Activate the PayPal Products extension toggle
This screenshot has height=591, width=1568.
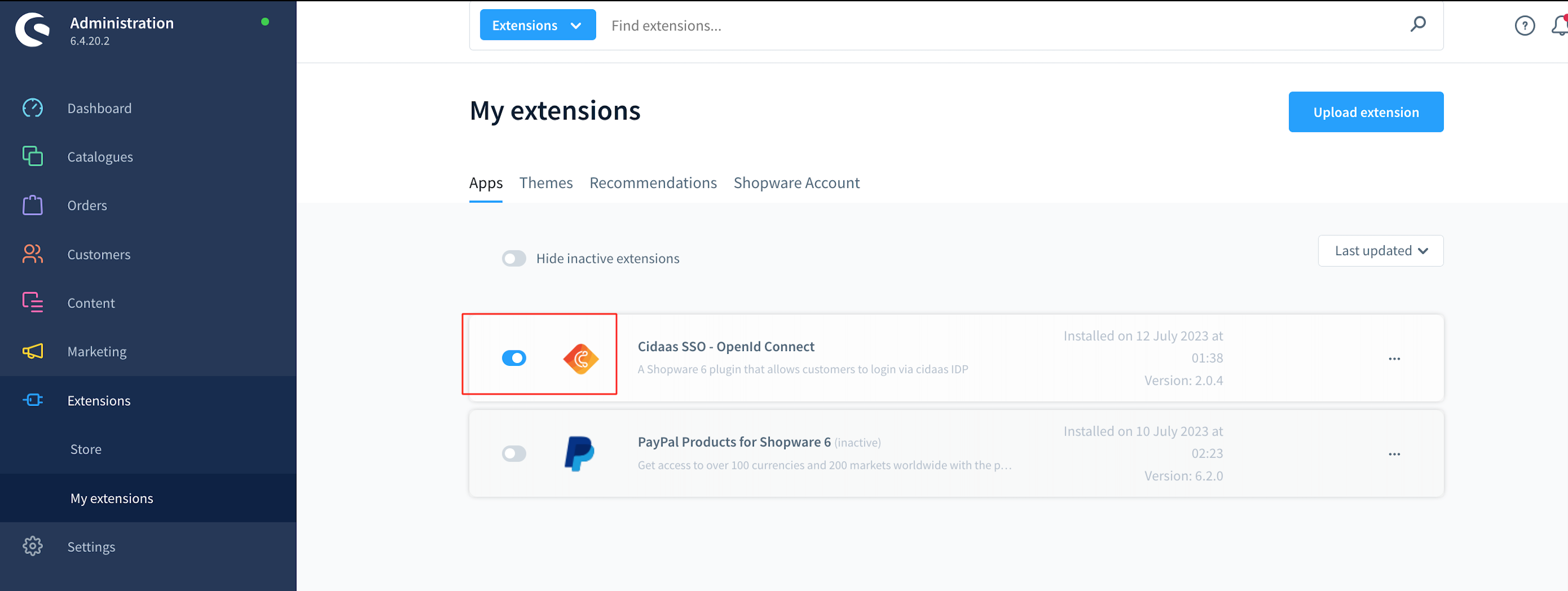coord(514,454)
